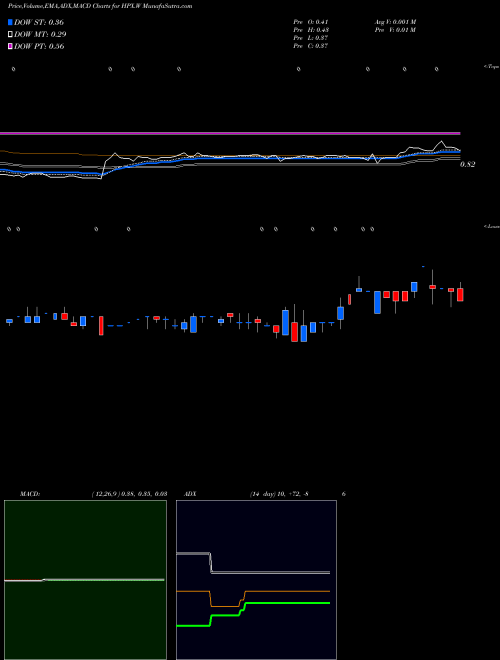Click the 'Avg V: 0.001 M' value

[x=395, y=22]
